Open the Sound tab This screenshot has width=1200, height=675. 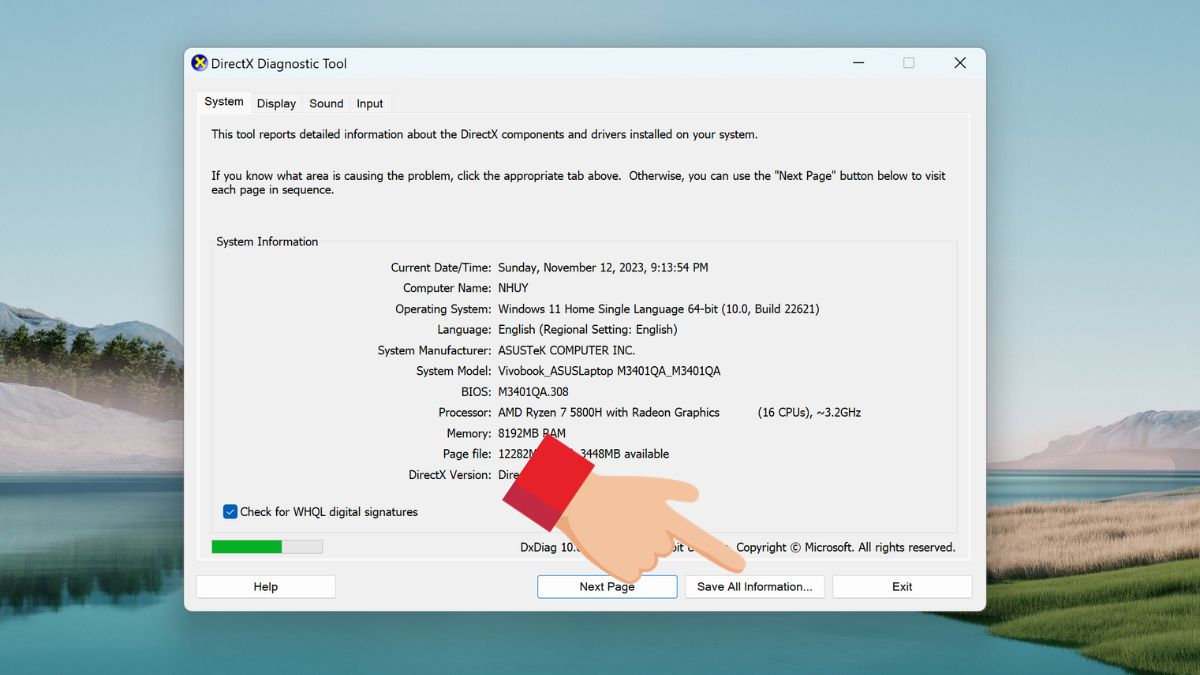coord(326,103)
